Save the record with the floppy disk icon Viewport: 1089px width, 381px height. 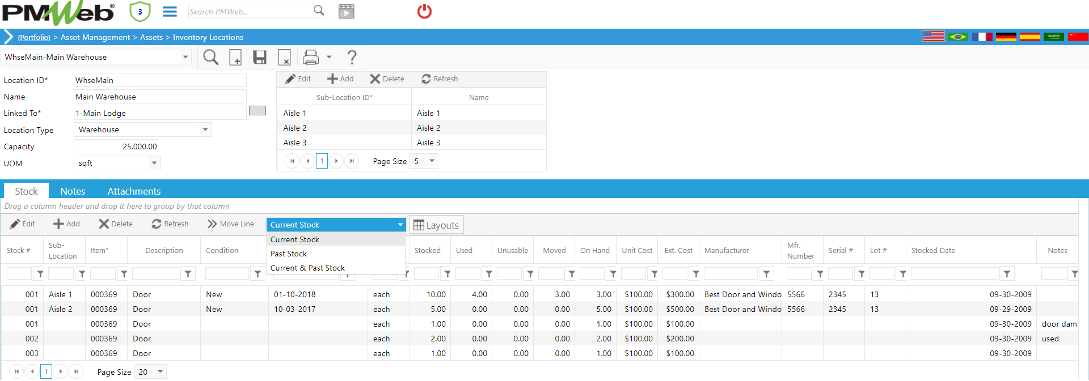260,58
